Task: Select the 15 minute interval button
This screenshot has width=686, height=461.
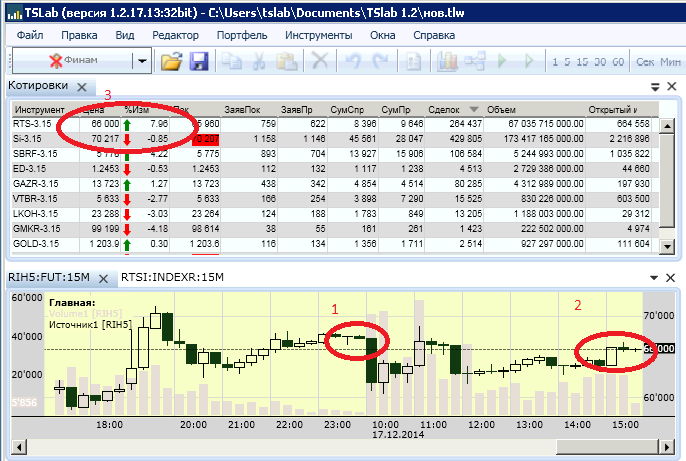Action: click(x=582, y=62)
